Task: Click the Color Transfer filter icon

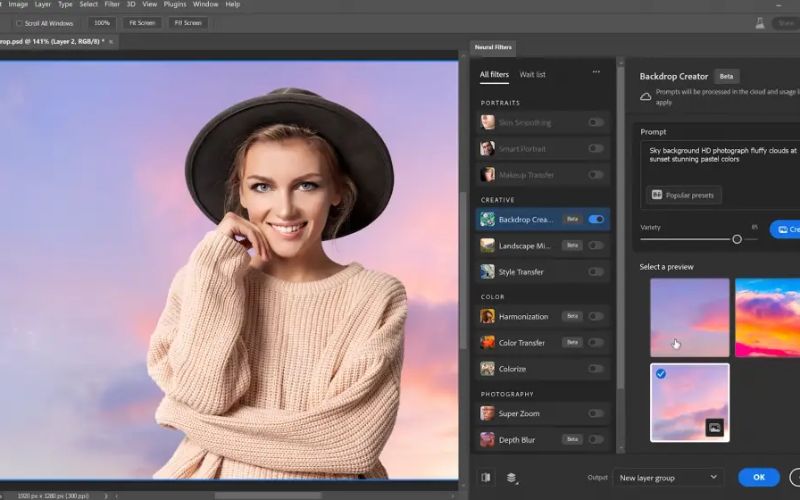Action: [487, 342]
